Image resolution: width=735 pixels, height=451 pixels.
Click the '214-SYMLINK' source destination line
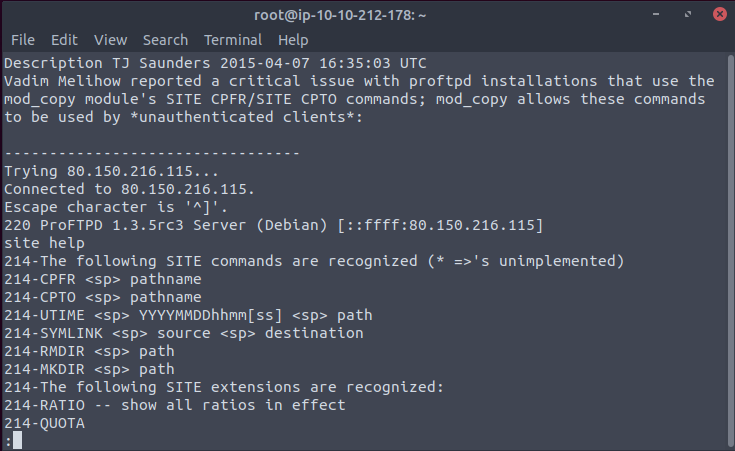click(184, 333)
